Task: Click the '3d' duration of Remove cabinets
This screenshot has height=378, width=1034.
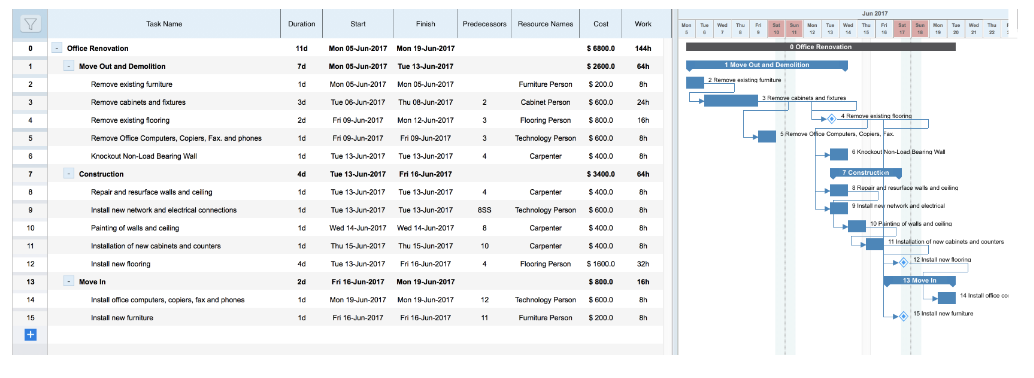Action: tap(301, 102)
